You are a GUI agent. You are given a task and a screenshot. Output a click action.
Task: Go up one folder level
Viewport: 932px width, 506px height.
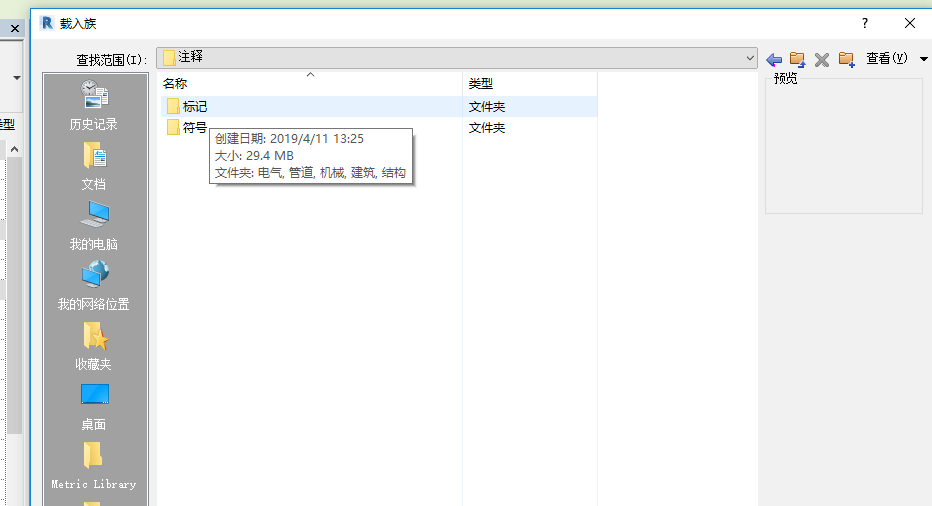(x=798, y=59)
